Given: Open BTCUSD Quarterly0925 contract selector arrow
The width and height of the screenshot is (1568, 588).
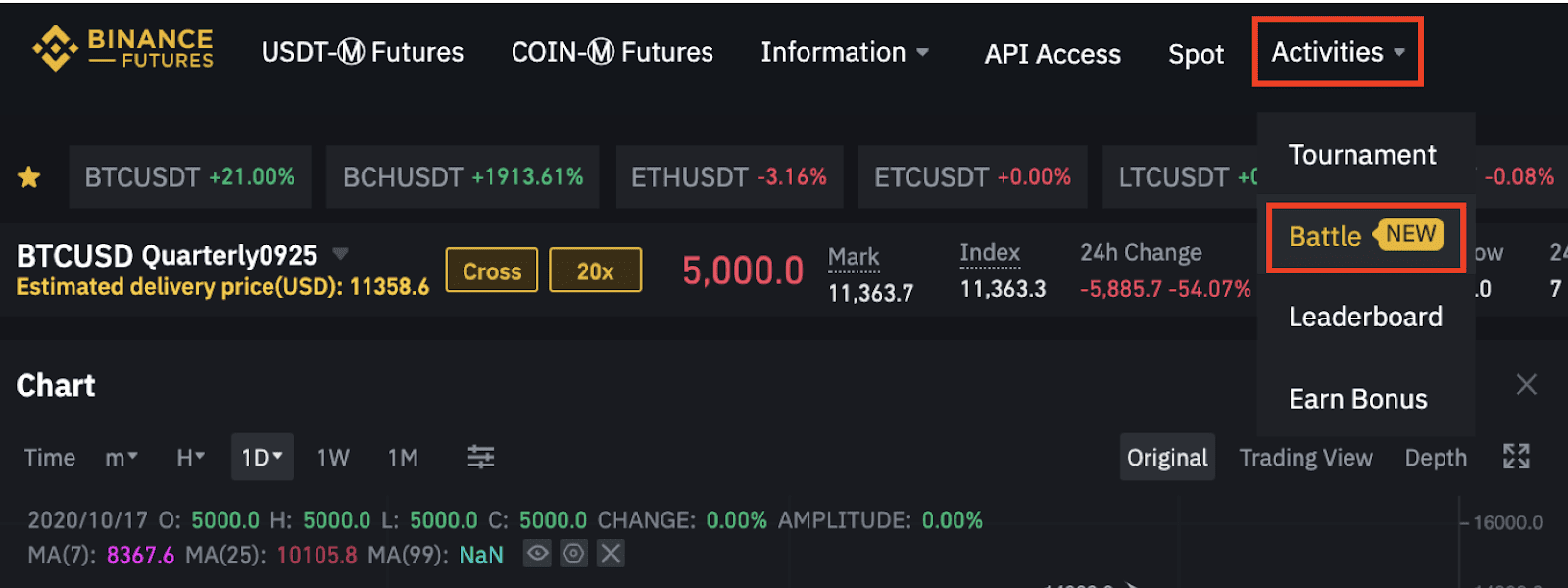Looking at the screenshot, I should (340, 254).
